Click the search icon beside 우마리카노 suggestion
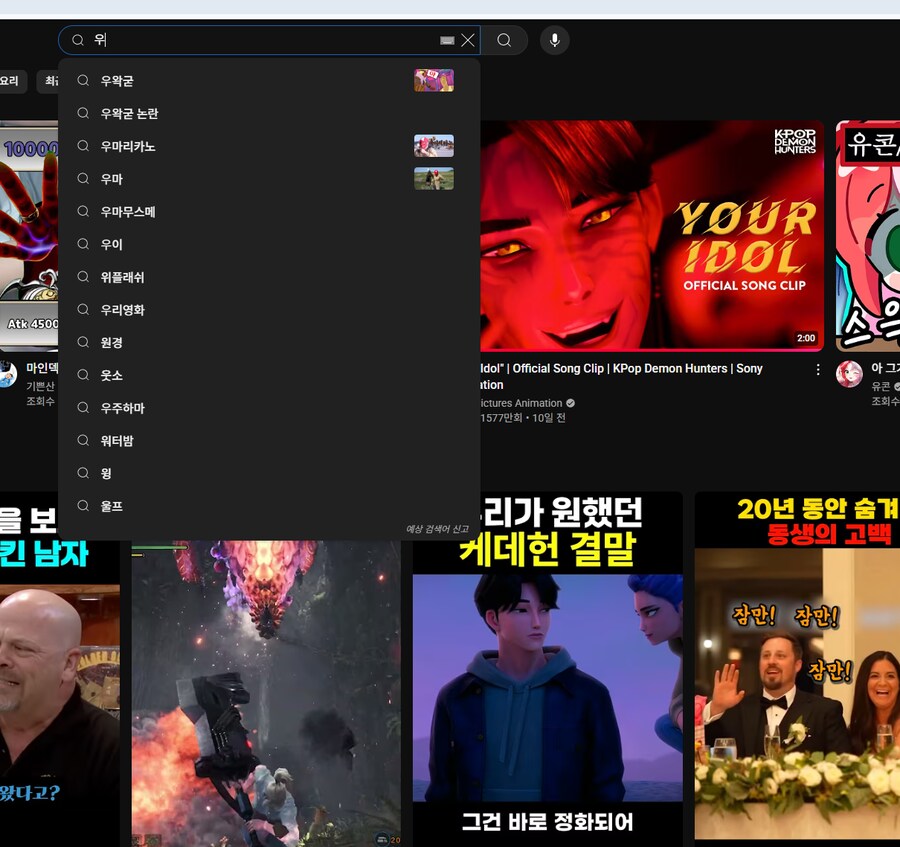 point(83,146)
